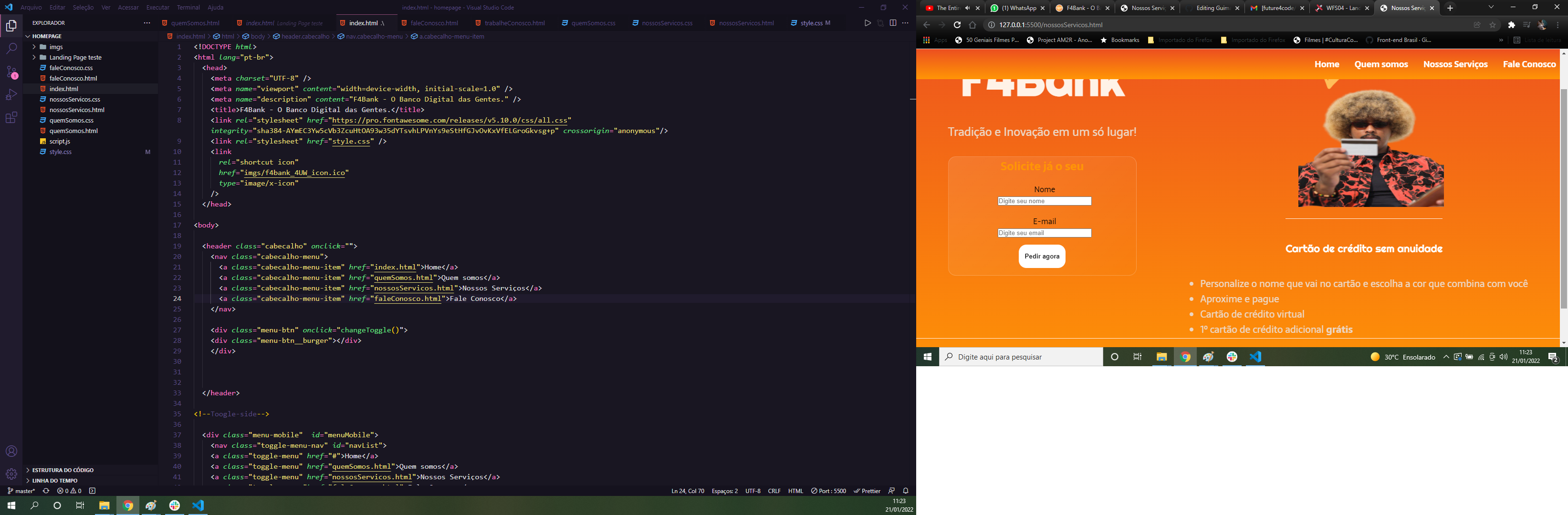Reload the nossosServicos.html page

[958, 25]
